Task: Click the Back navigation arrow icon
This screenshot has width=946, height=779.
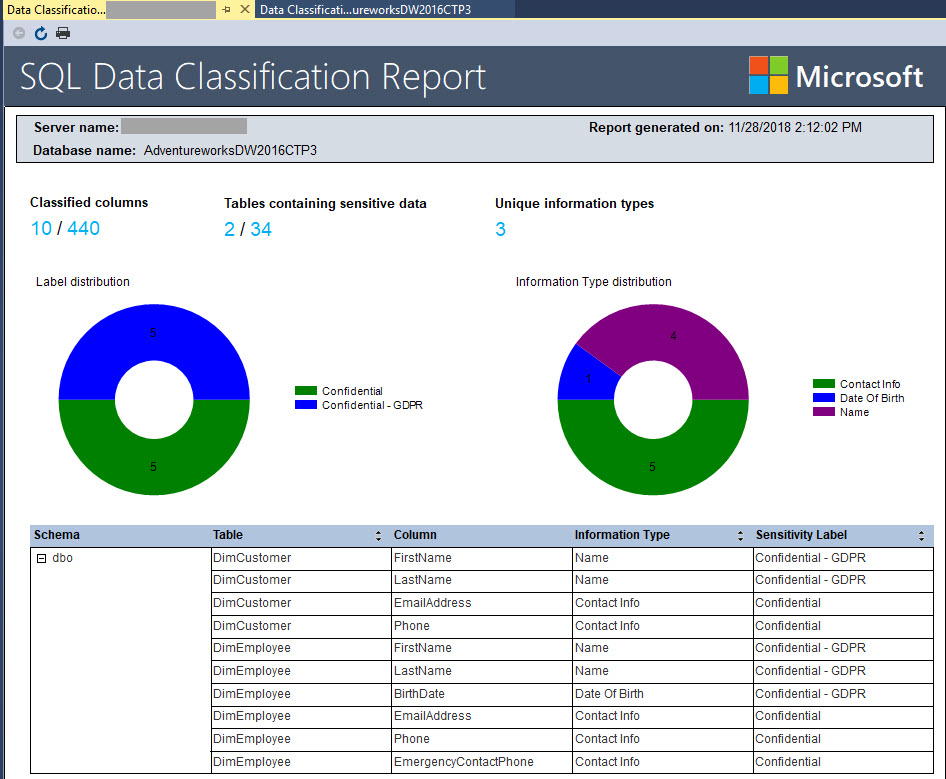Action: coord(18,33)
